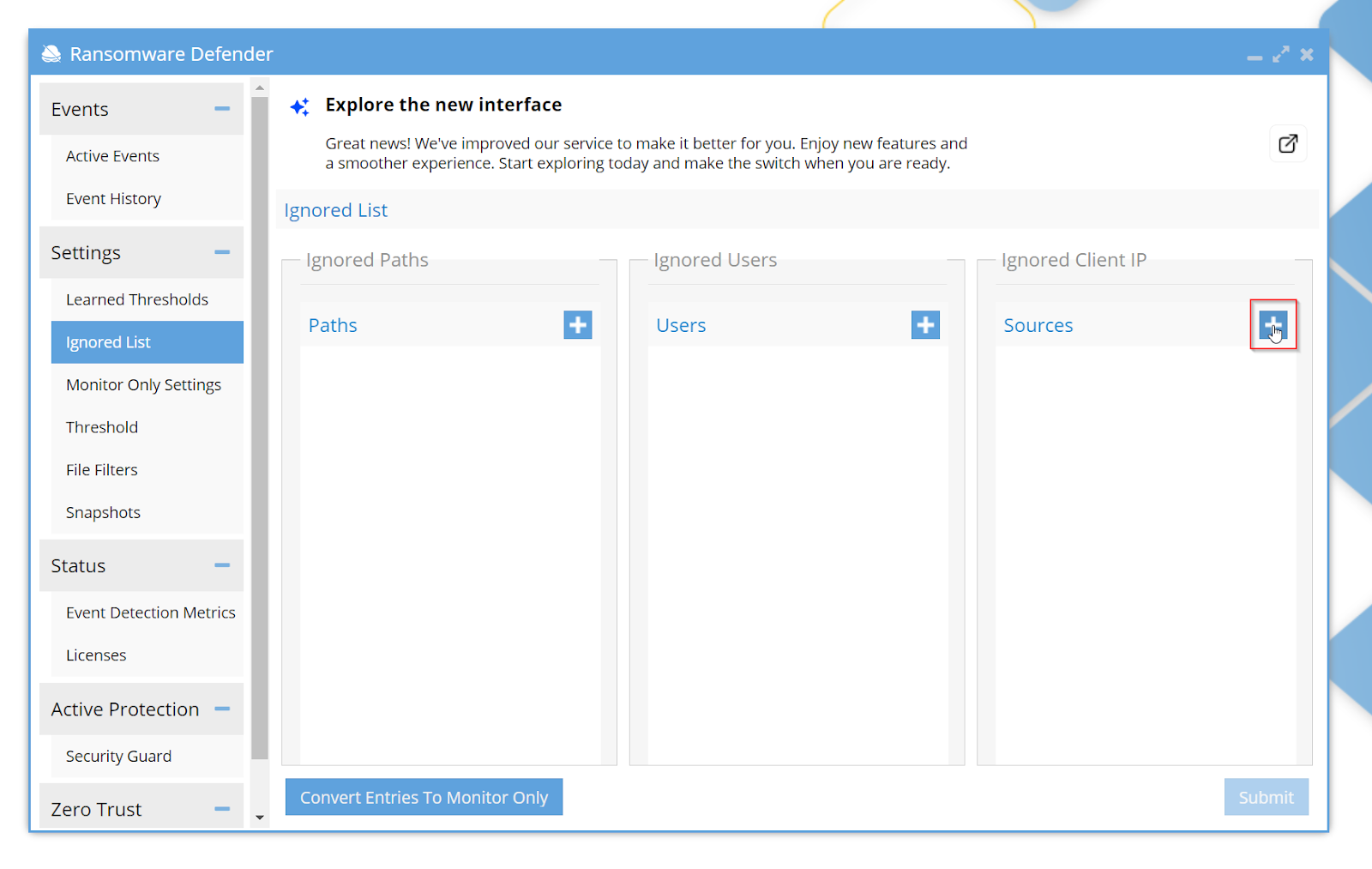Click the Explore the new interface heading
The width and height of the screenshot is (1372, 869).
pyautogui.click(x=443, y=105)
